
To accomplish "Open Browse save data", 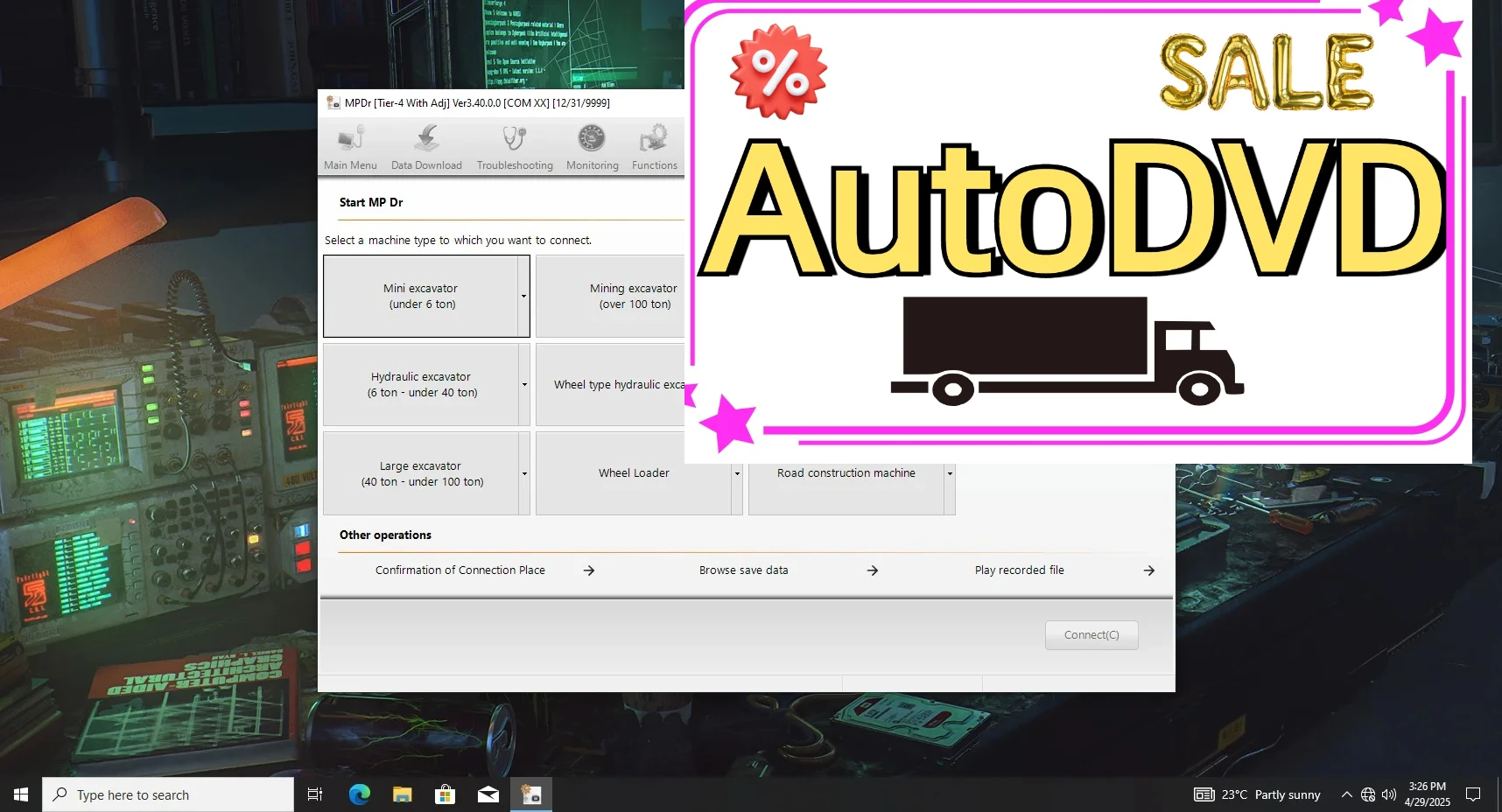I will pyautogui.click(x=744, y=570).
